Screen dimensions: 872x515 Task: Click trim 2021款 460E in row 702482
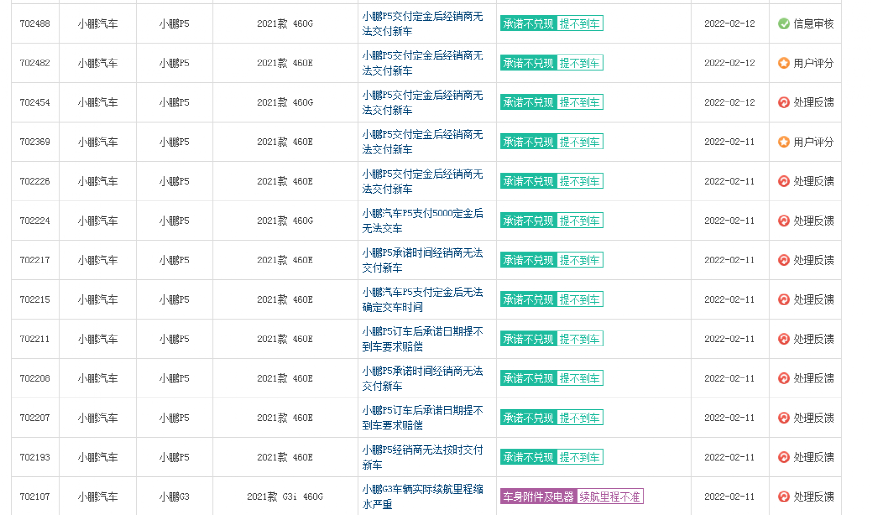pos(285,63)
